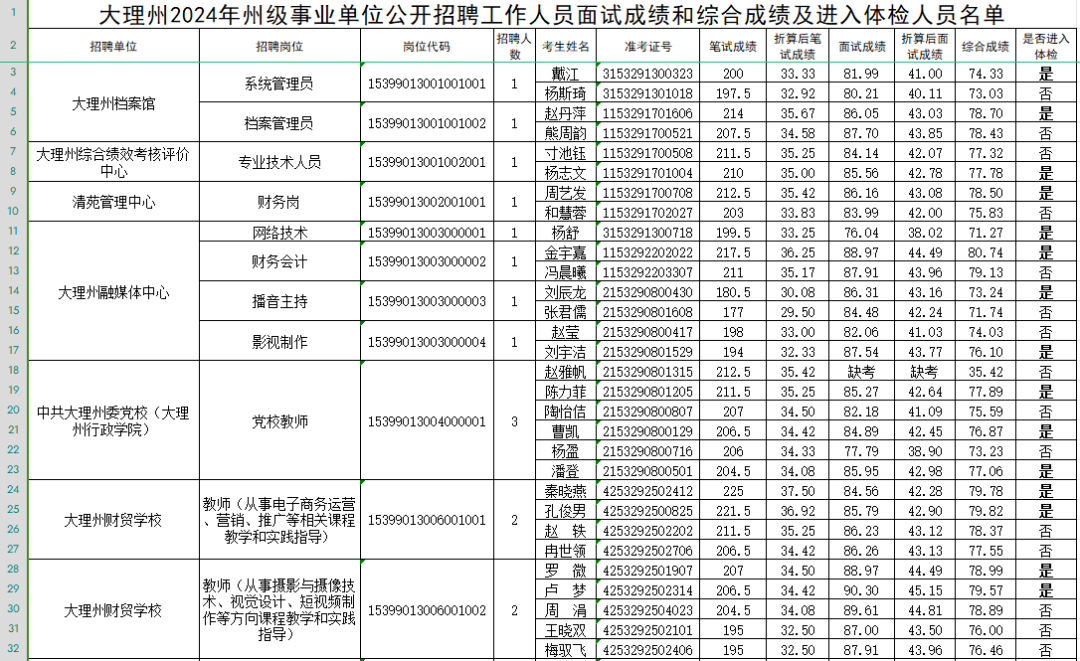This screenshot has width=1080, height=661.
Task: Click position code 15399013001002001
Action: [426, 162]
